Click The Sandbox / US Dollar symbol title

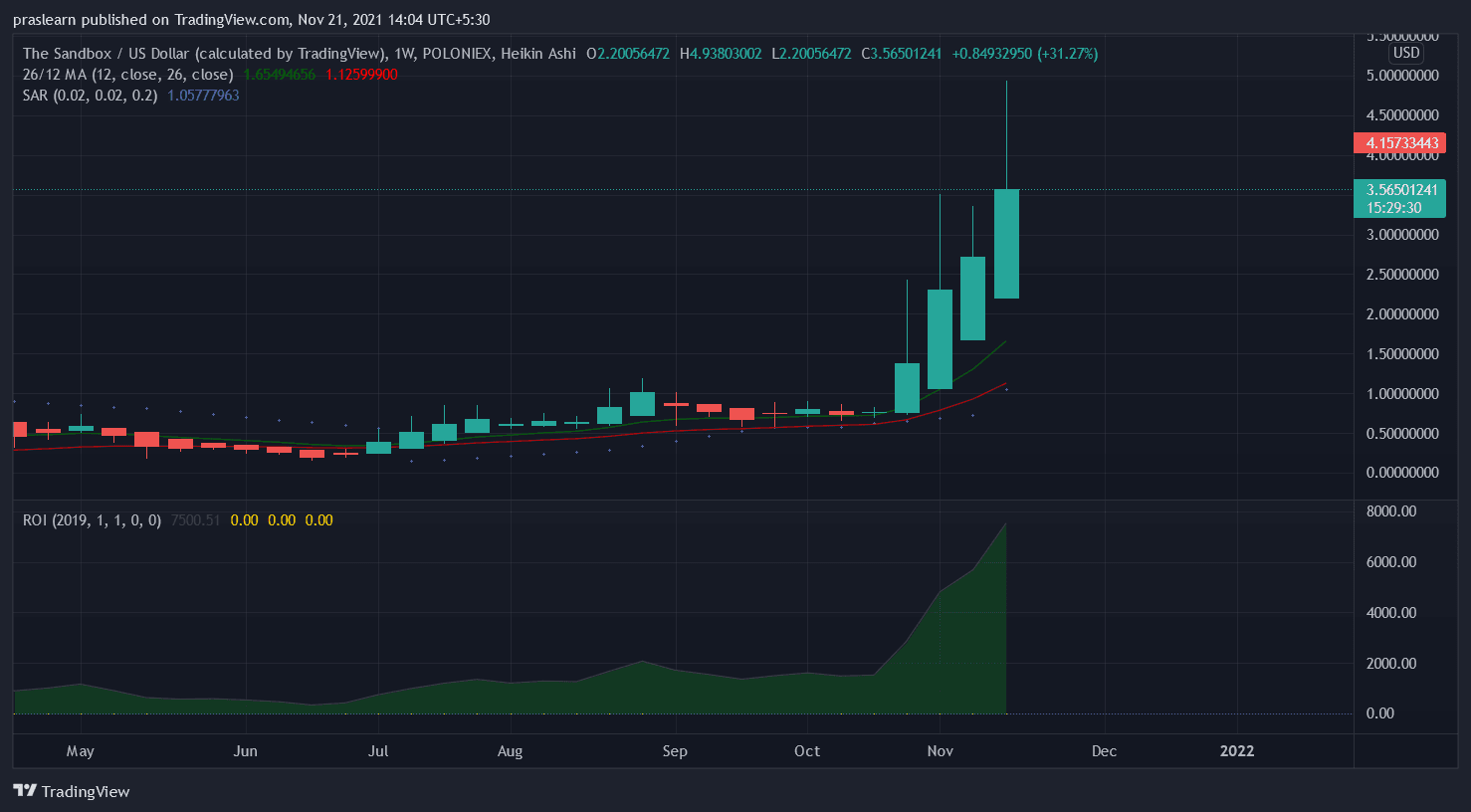(x=204, y=54)
